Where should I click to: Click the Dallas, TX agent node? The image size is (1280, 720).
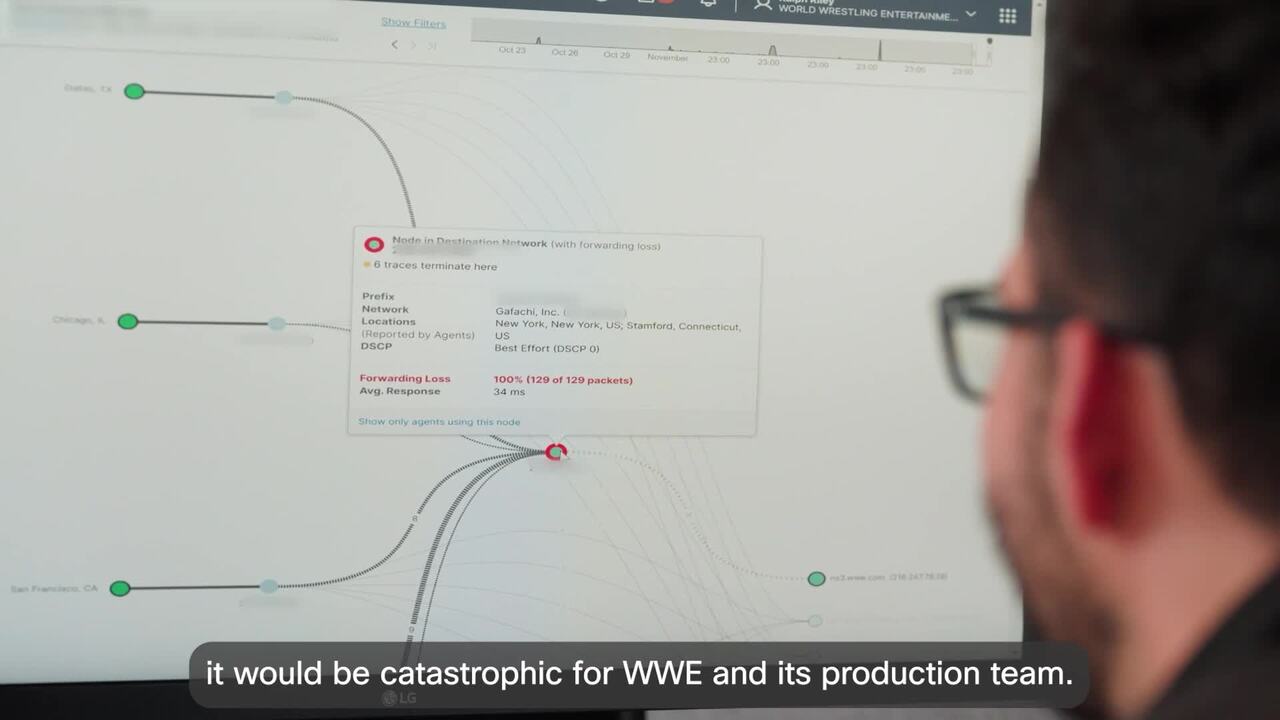pyautogui.click(x=134, y=92)
